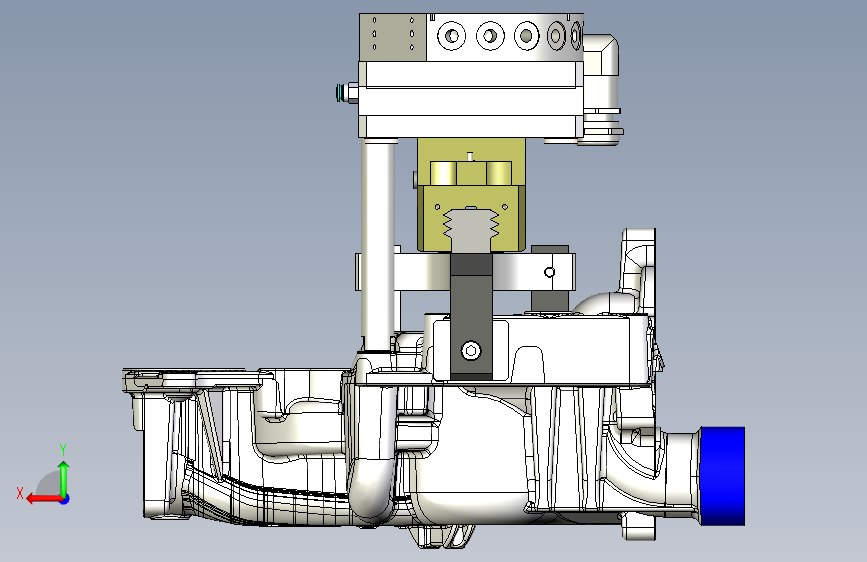Select the dark gray vertical bracket plate
The image size is (867, 562).
click(x=471, y=315)
